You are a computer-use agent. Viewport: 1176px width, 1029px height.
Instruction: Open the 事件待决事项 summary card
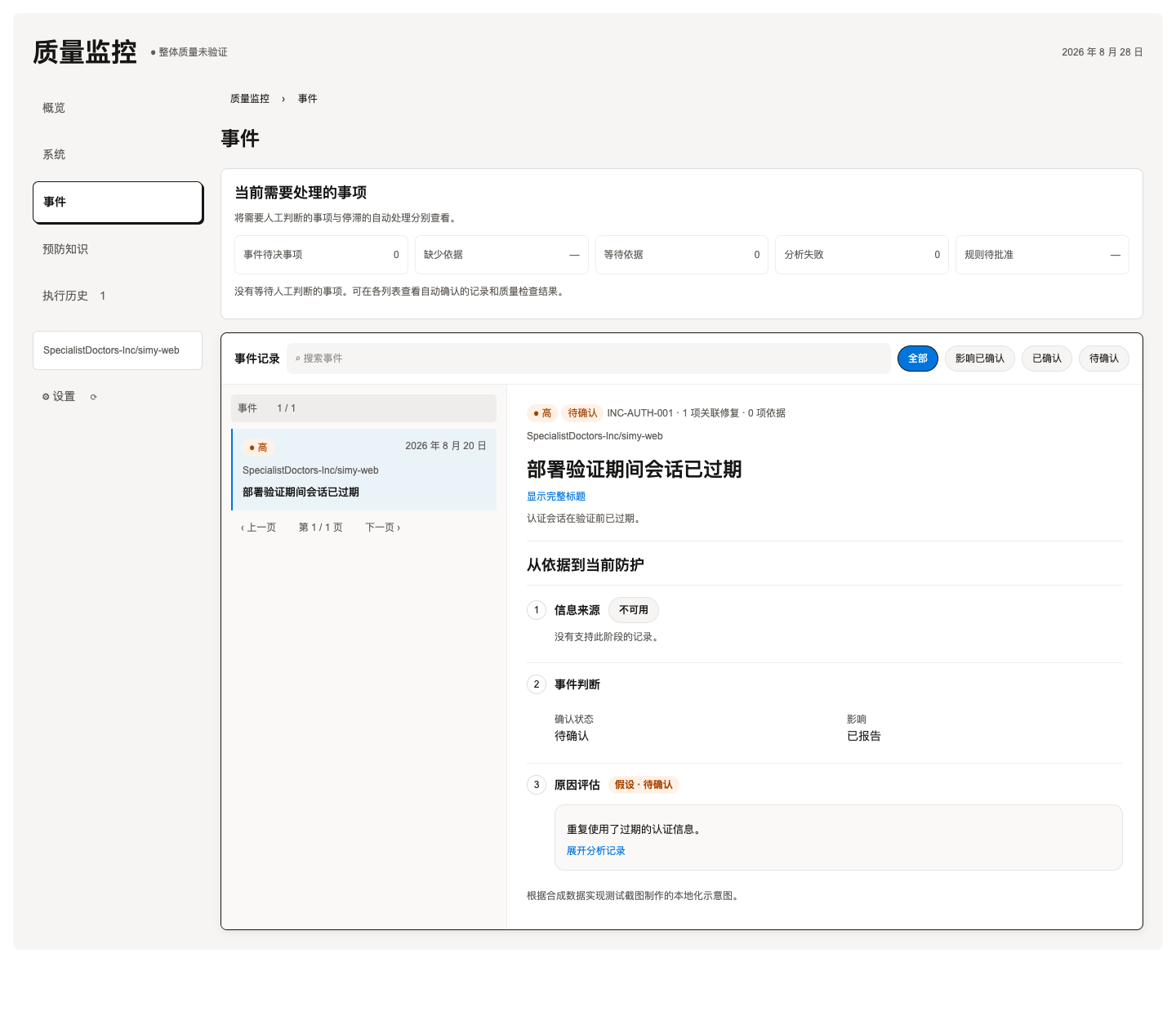(321, 255)
